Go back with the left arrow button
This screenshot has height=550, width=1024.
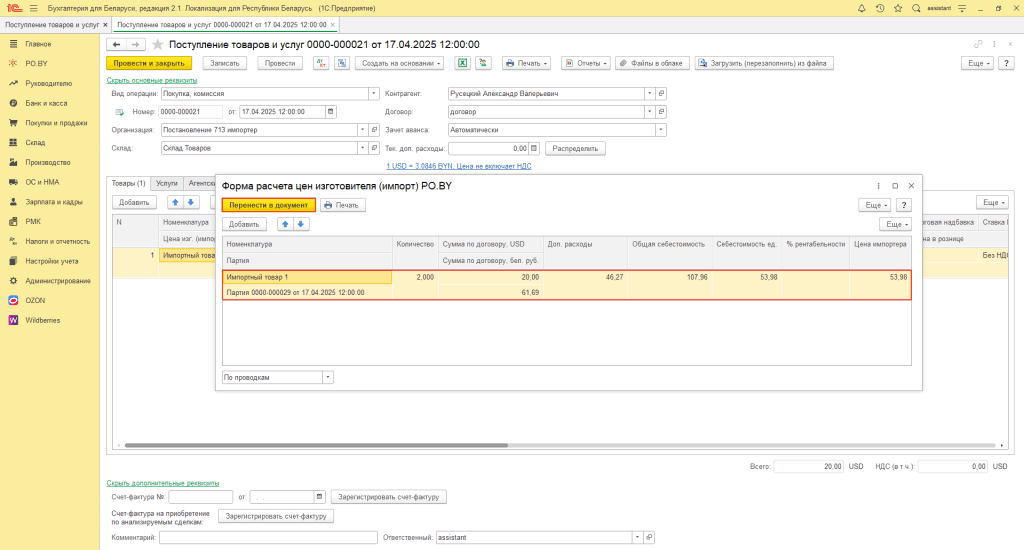[116, 44]
